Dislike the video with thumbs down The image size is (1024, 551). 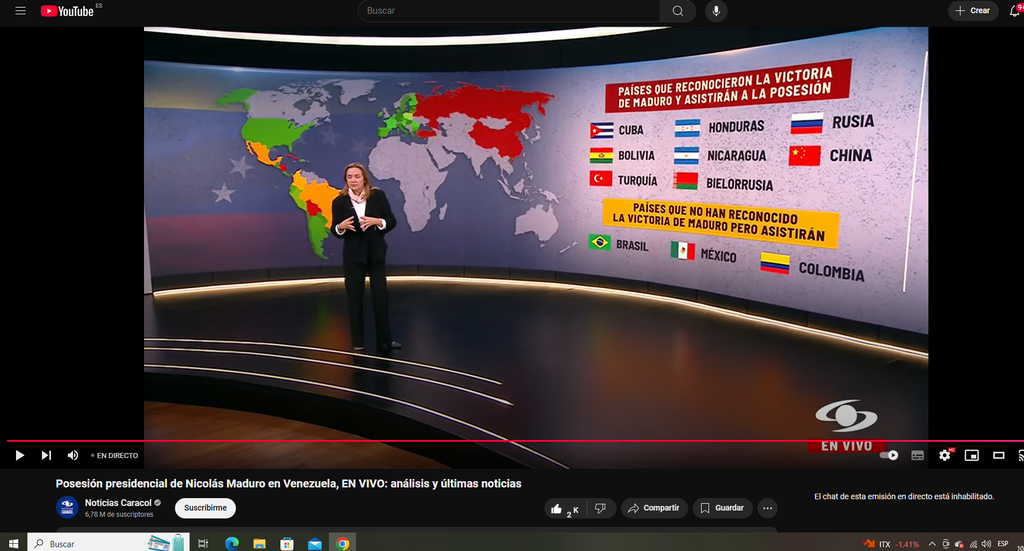click(x=601, y=508)
